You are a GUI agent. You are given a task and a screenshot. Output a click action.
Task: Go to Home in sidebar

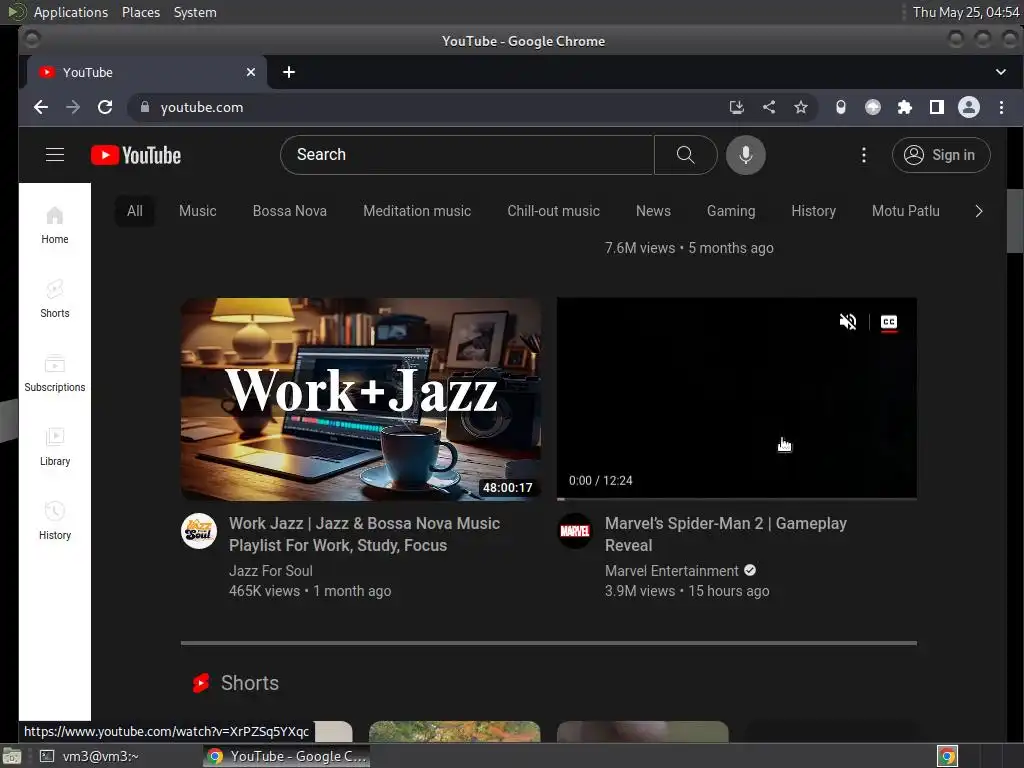(x=55, y=225)
